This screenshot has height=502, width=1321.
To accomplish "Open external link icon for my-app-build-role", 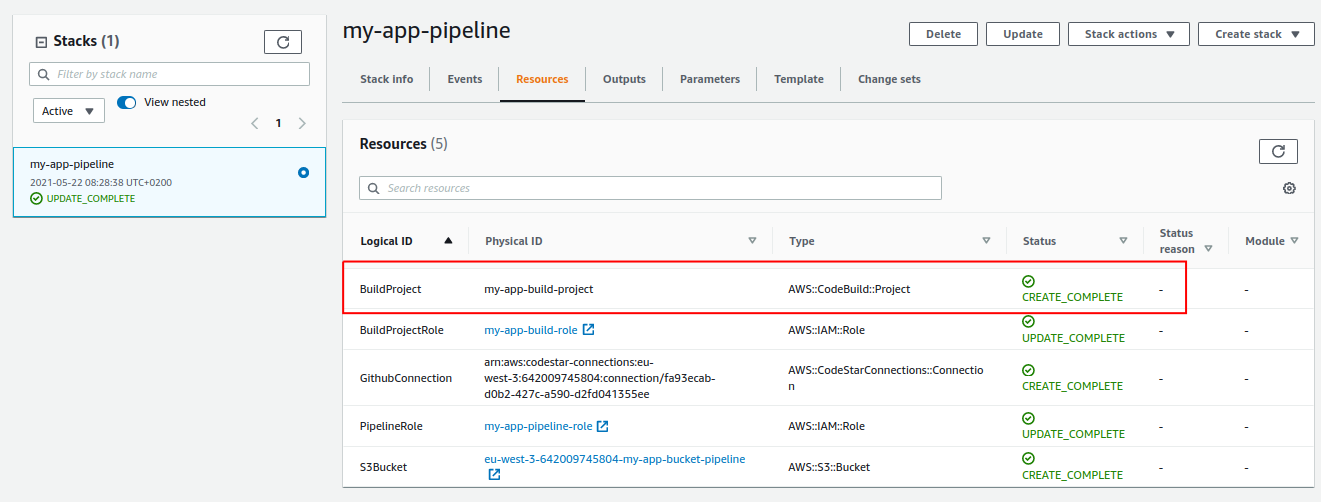I will click(x=588, y=329).
